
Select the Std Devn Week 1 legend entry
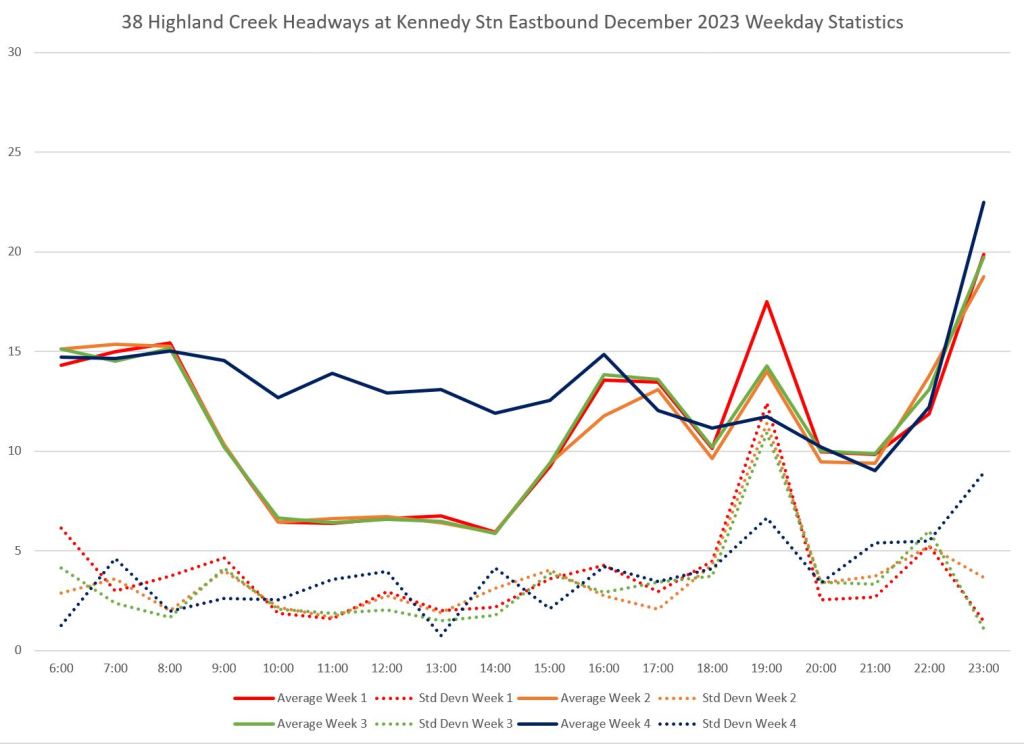click(459, 697)
